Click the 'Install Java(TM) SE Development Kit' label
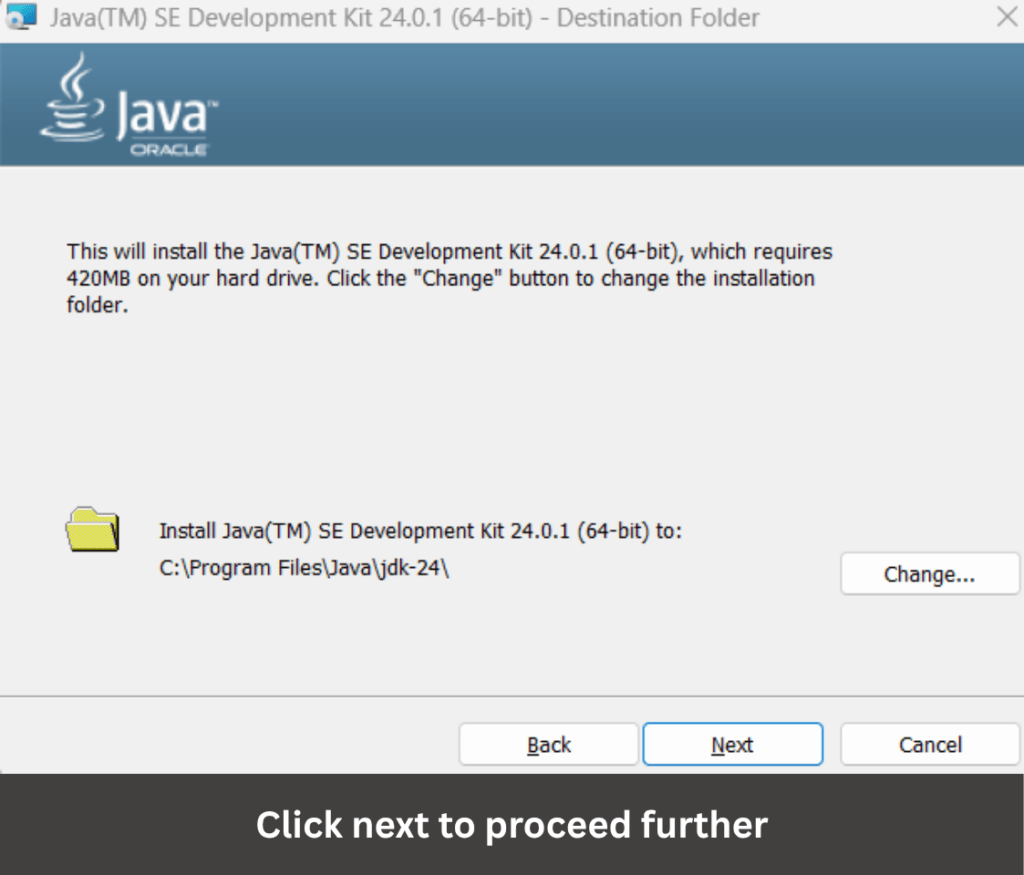 (420, 531)
